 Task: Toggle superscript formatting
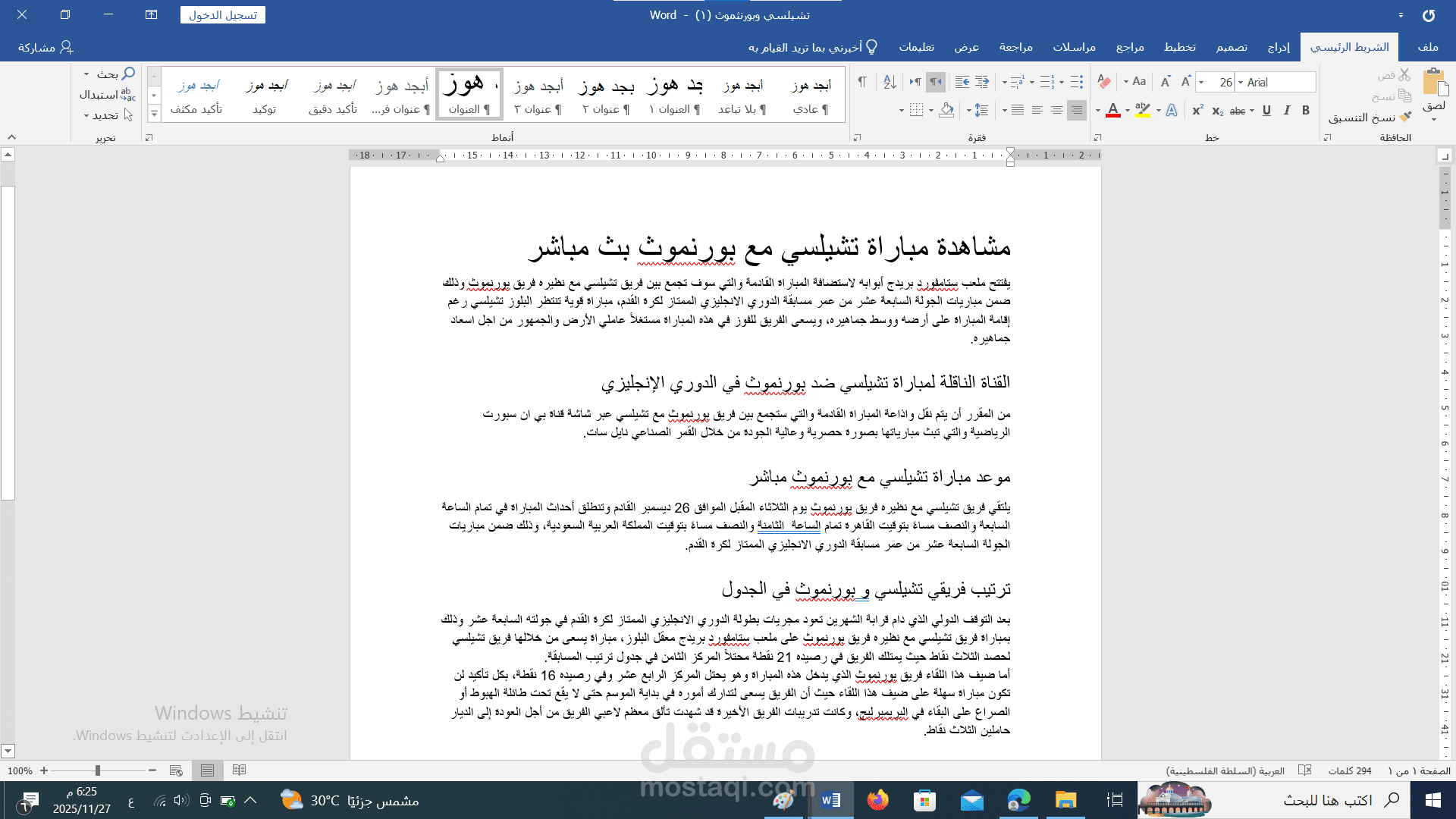click(x=1197, y=111)
